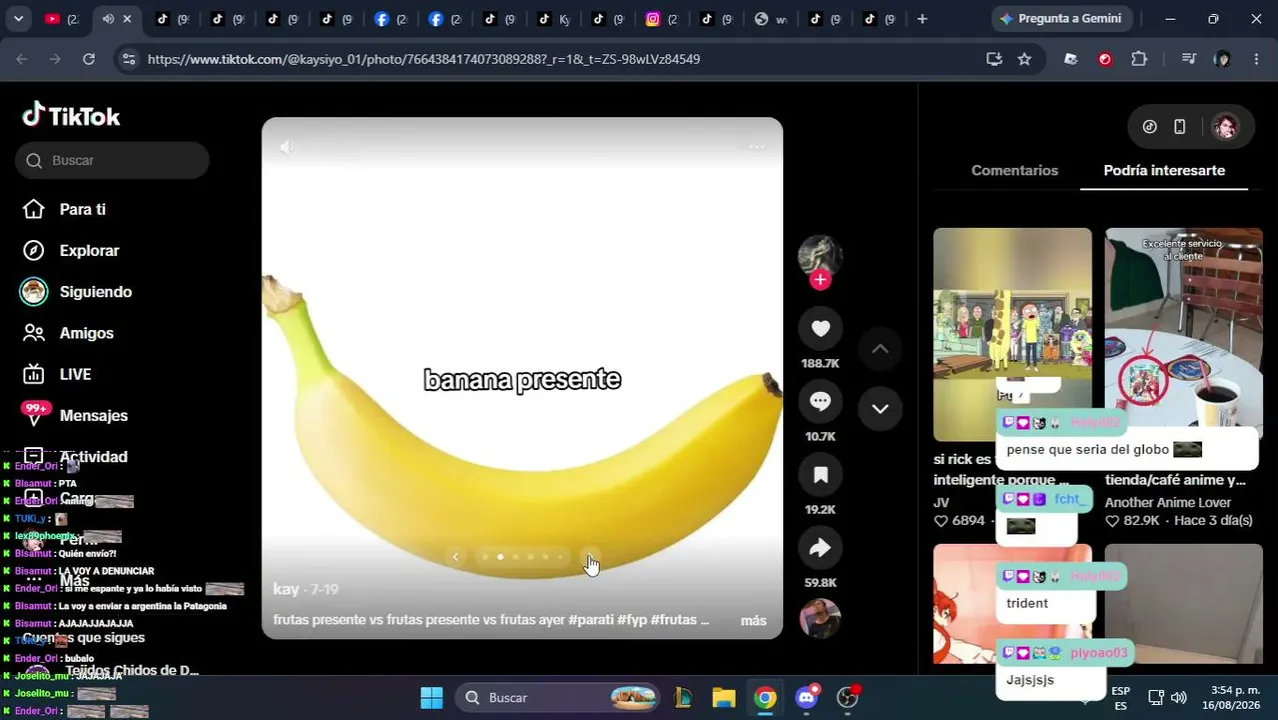Install app icon in address bar
The image size is (1278, 720).
(x=994, y=59)
